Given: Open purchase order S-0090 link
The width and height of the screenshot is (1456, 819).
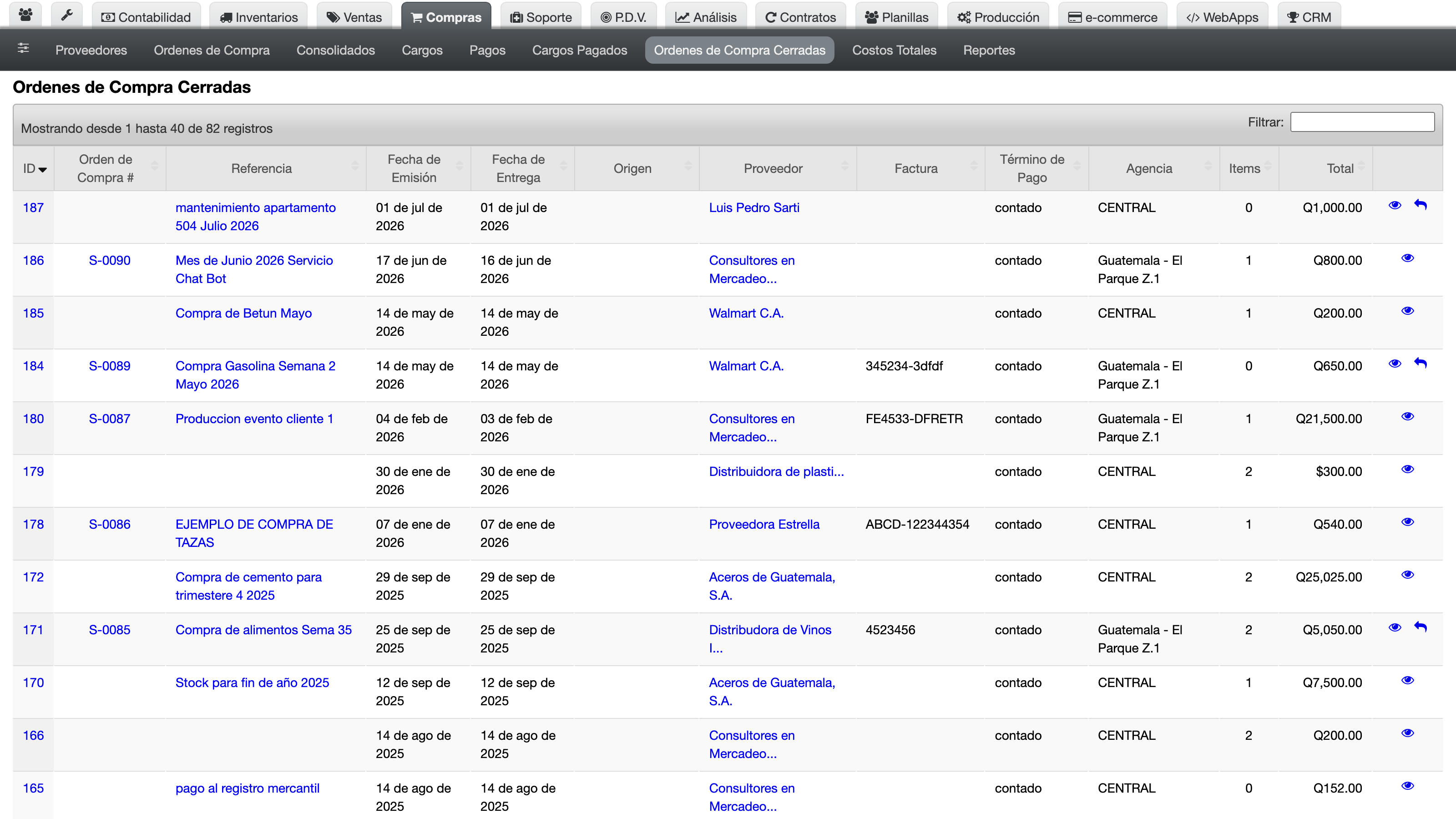Looking at the screenshot, I should click(x=110, y=260).
